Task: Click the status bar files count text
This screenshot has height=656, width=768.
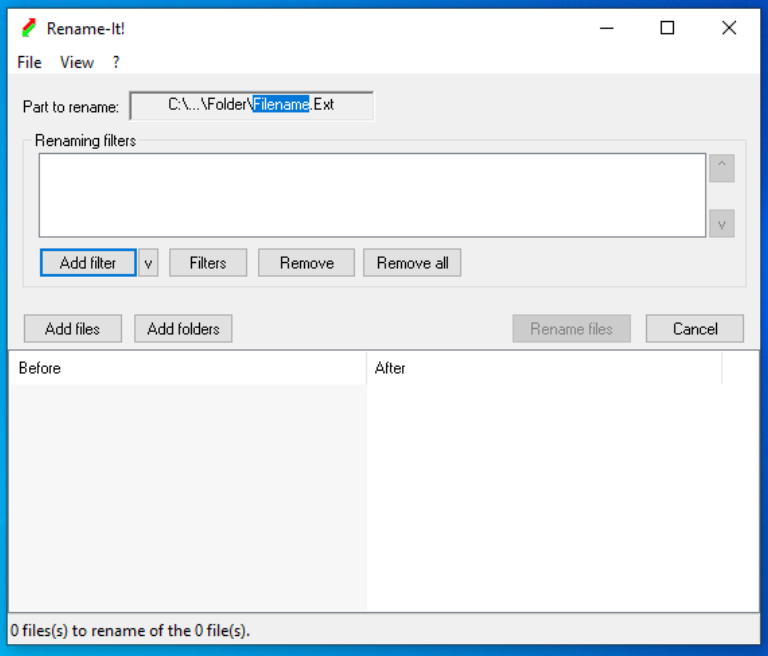Action: click(130, 630)
